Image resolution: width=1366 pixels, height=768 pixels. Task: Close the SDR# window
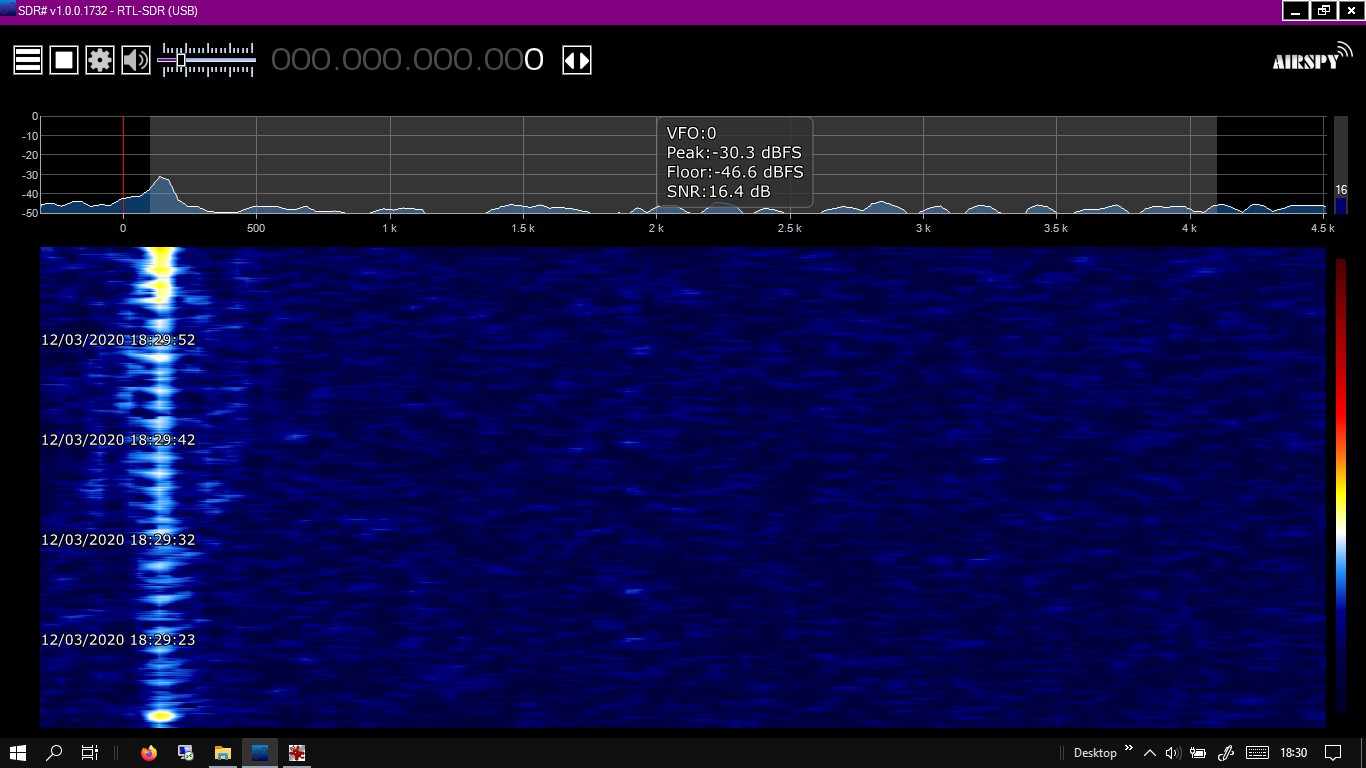[1352, 10]
